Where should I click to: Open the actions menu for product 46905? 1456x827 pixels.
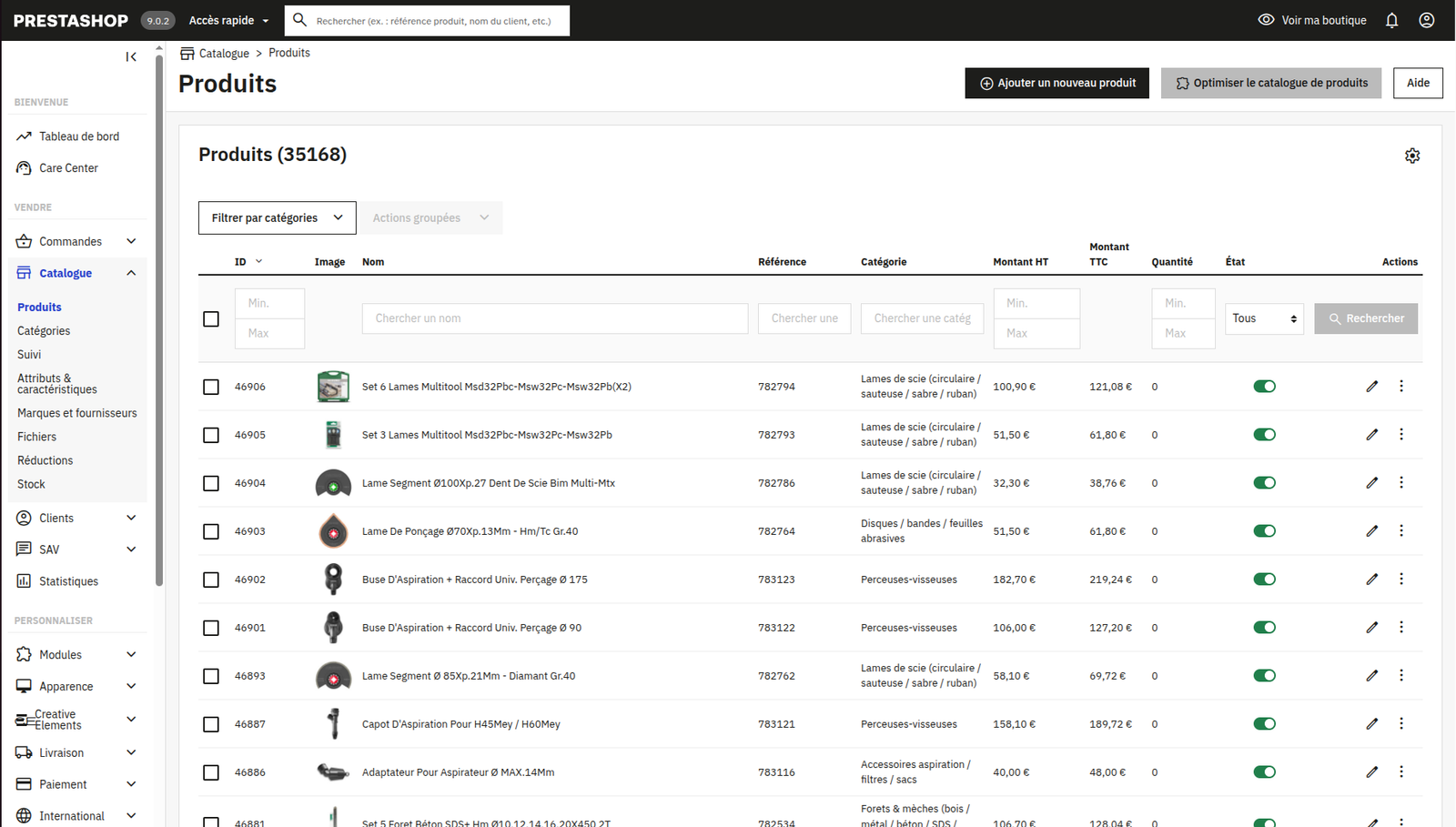[1401, 434]
